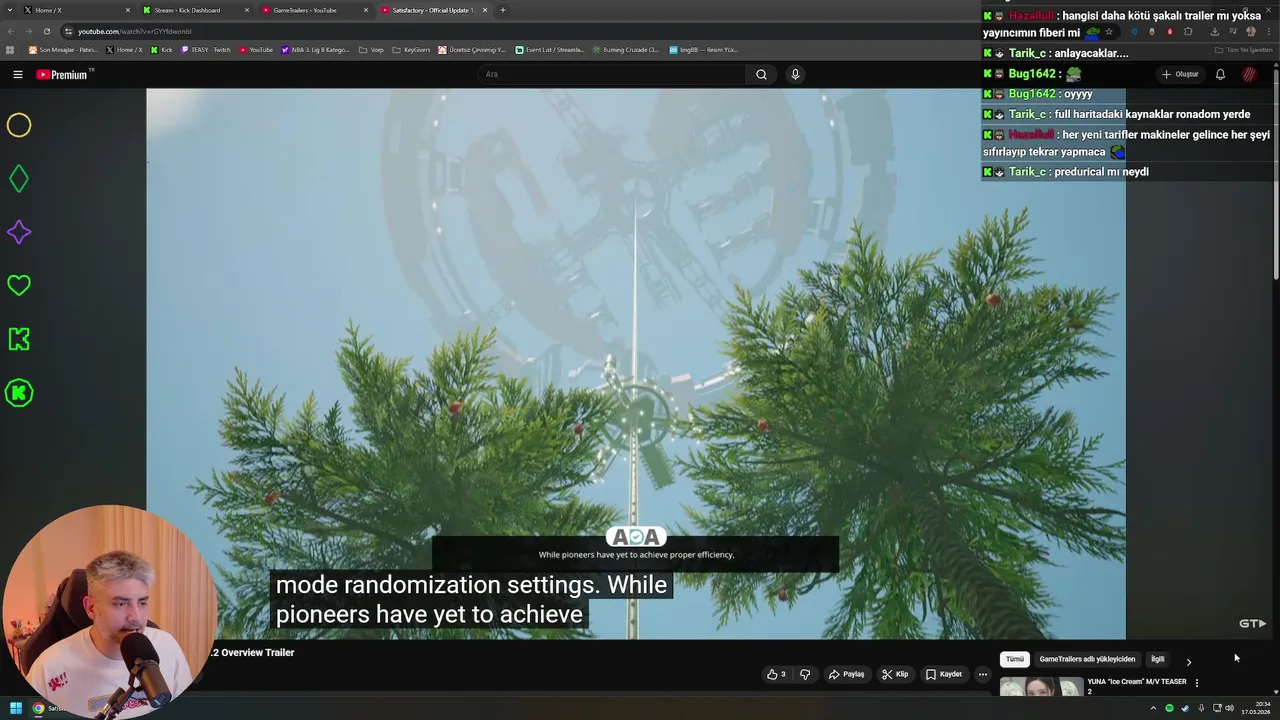Expand Tüm Yer İşaretleri bookmarks folder
Screen dimensions: 1280x720
pyautogui.click(x=1243, y=50)
